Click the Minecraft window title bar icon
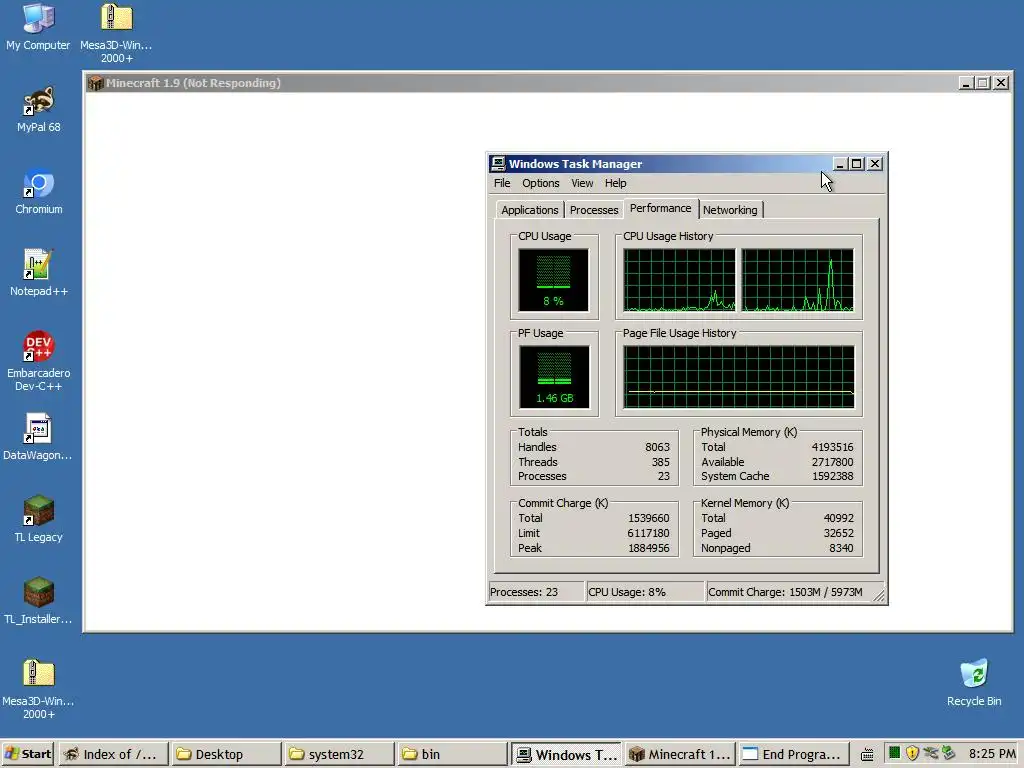This screenshot has width=1024, height=768. [96, 83]
